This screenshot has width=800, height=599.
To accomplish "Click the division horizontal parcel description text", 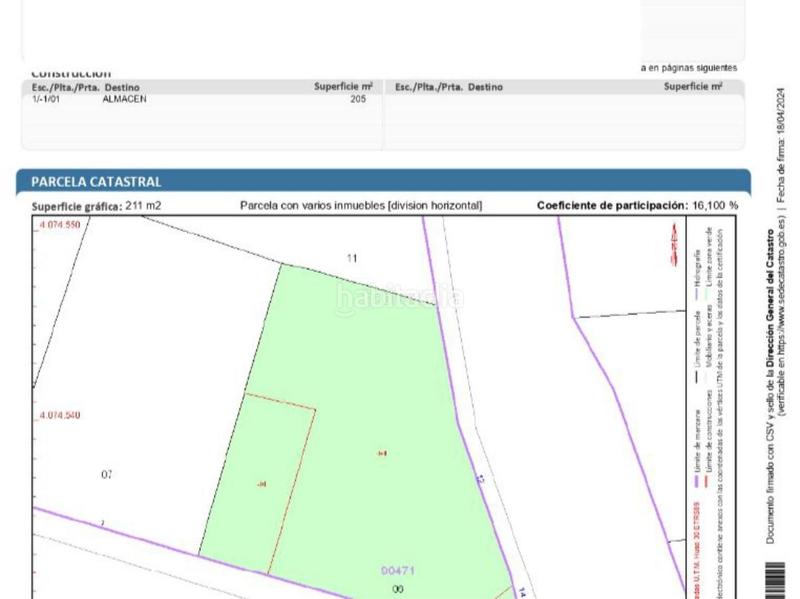I will pyautogui.click(x=360, y=206).
